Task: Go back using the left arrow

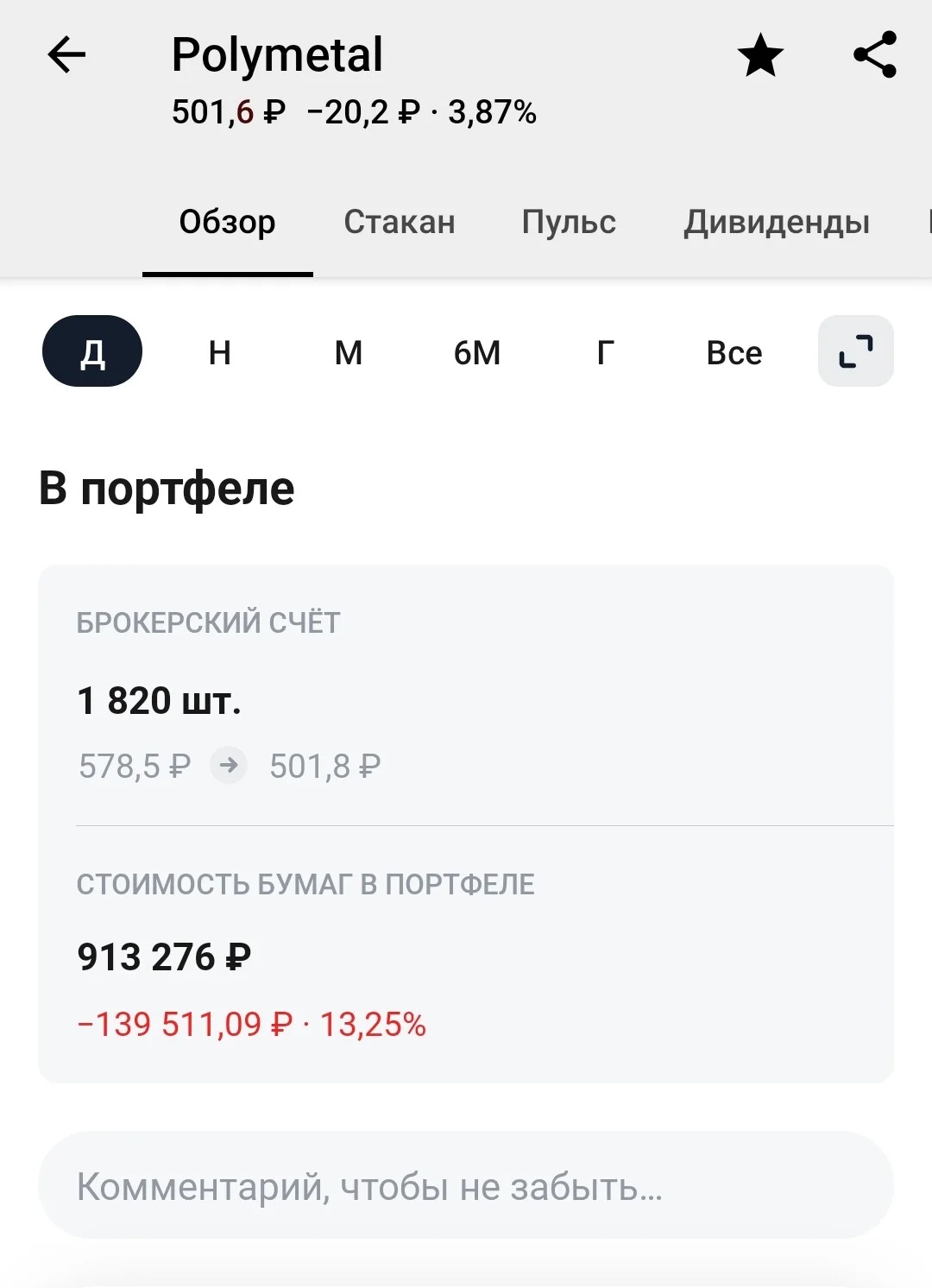Action: click(66, 55)
